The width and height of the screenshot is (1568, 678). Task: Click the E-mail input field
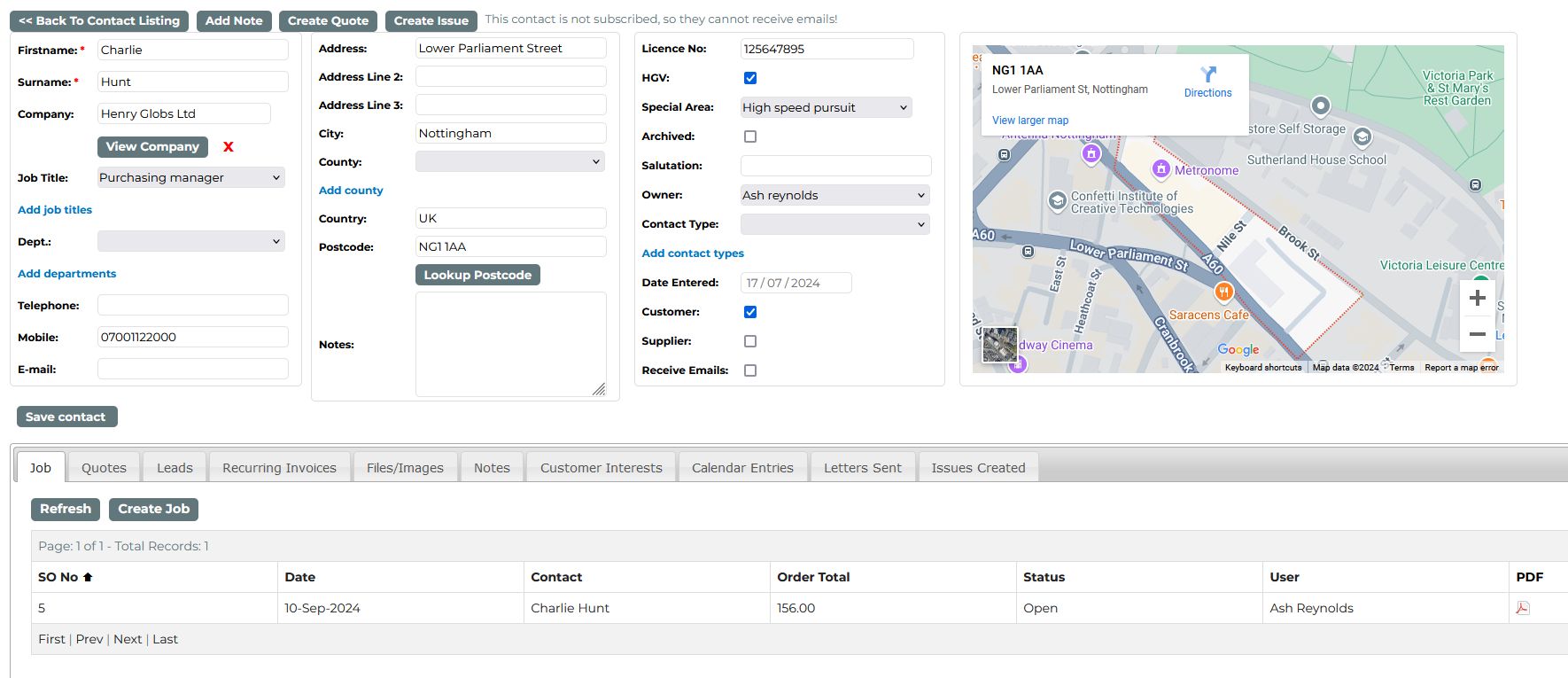click(x=193, y=369)
